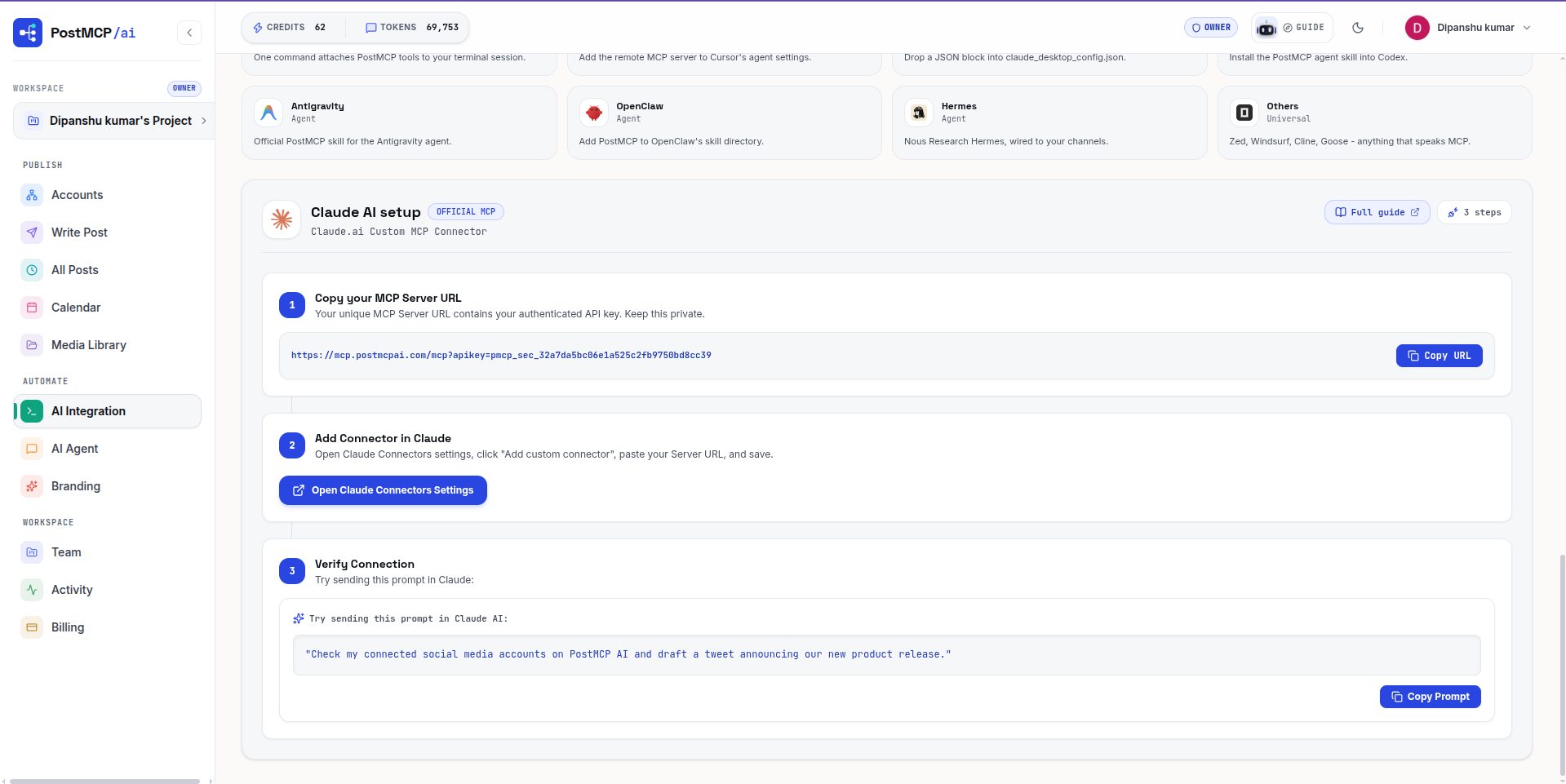
Task: Select the sample prompt text box
Action: (x=886, y=655)
